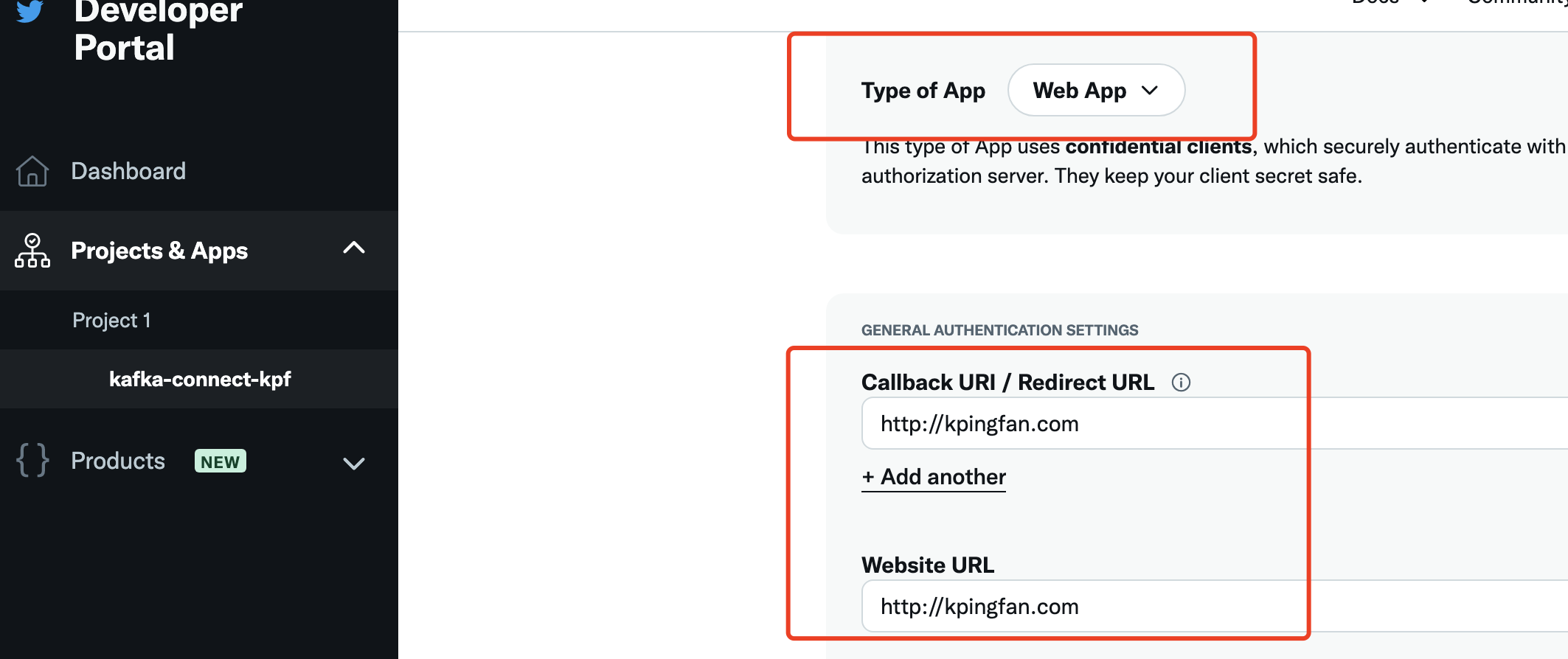Viewport: 1568px width, 659px height.
Task: Click the Callback URI input field
Action: coord(1215,423)
